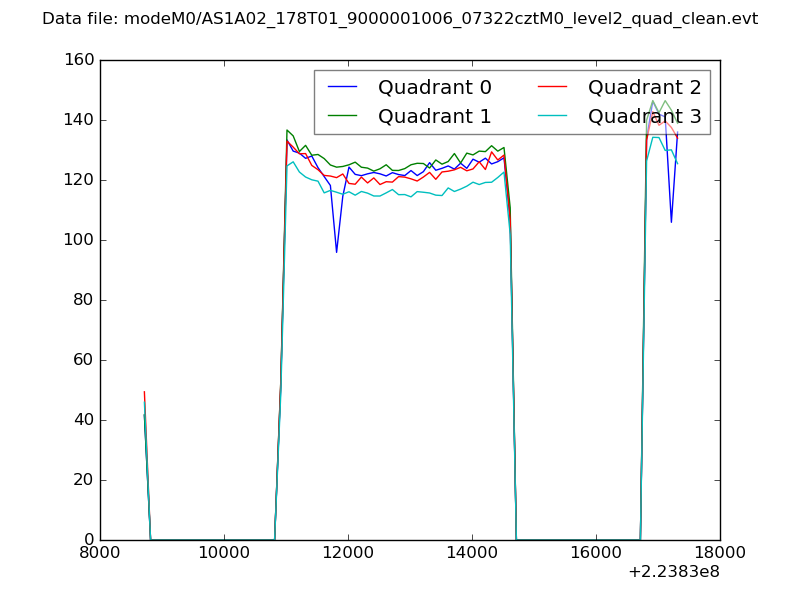800x600 pixels.
Task: Select the cyan line swatch in legend
Action: click(552, 117)
